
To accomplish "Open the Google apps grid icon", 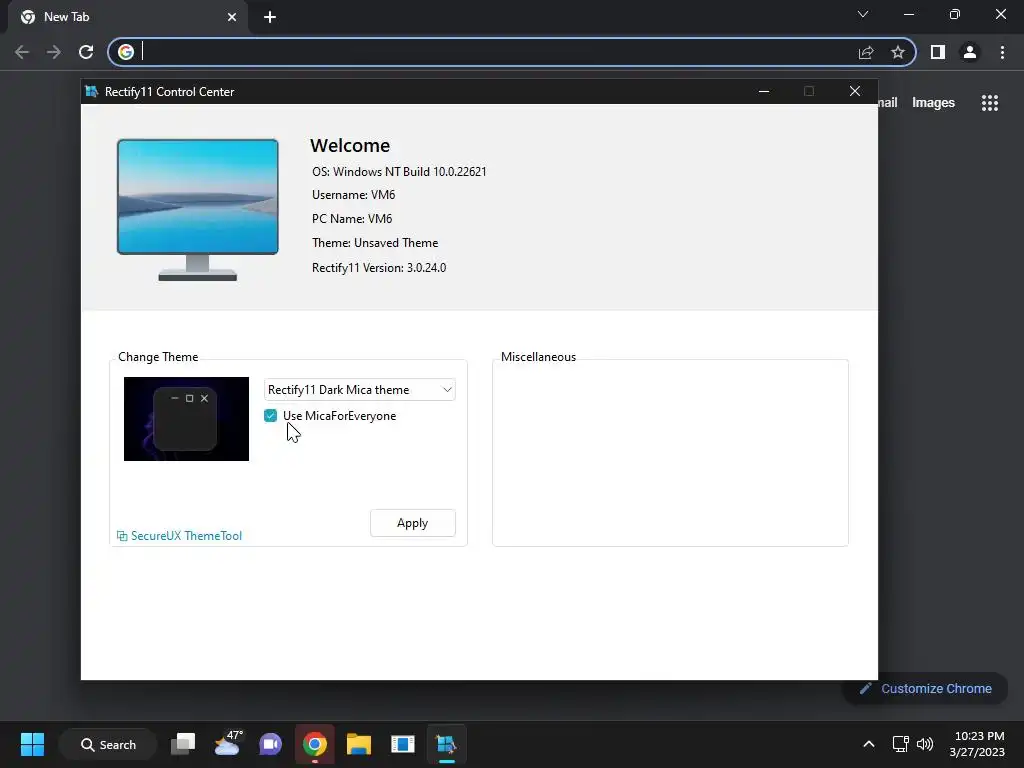I will [x=990, y=103].
